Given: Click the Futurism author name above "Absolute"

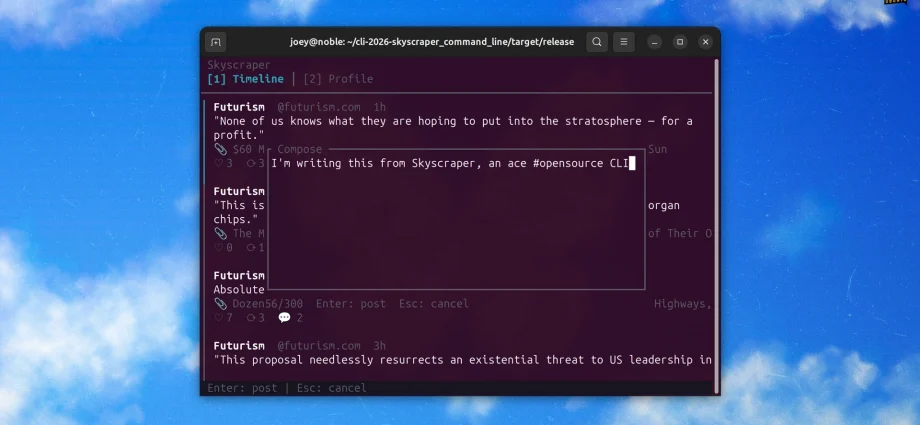Looking at the screenshot, I should click(239, 275).
